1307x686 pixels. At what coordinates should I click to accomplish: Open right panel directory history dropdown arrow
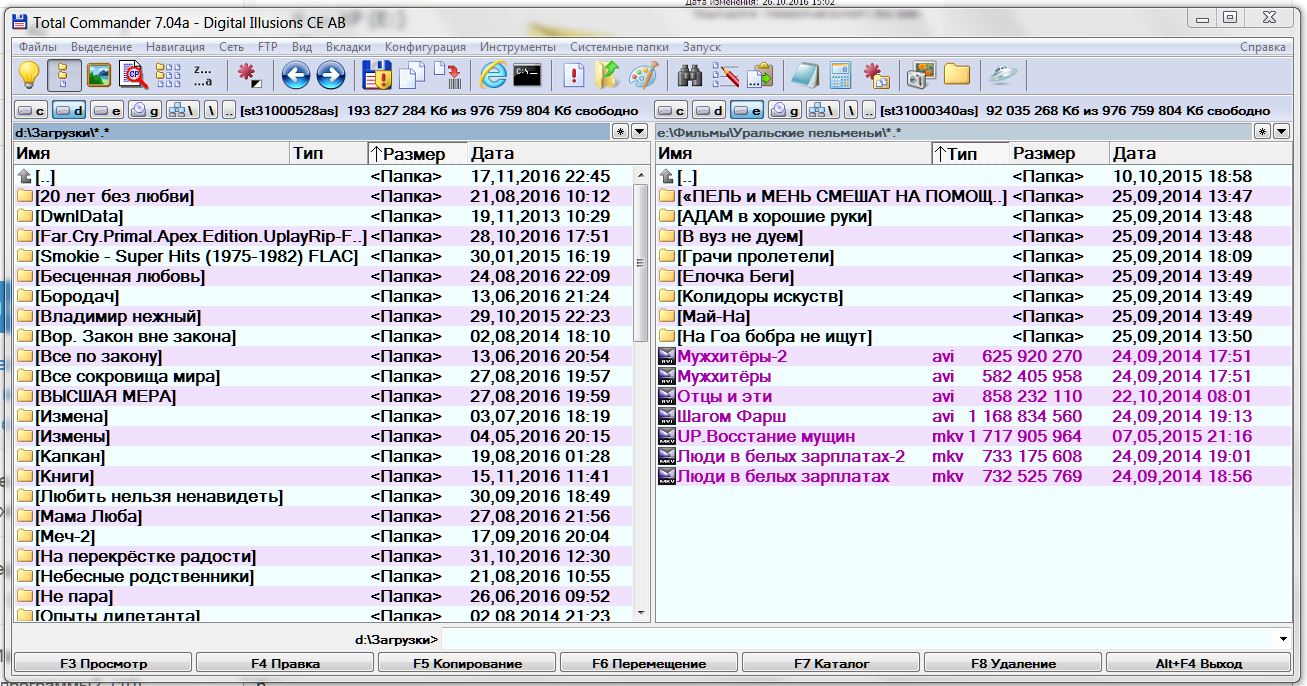pos(1280,132)
